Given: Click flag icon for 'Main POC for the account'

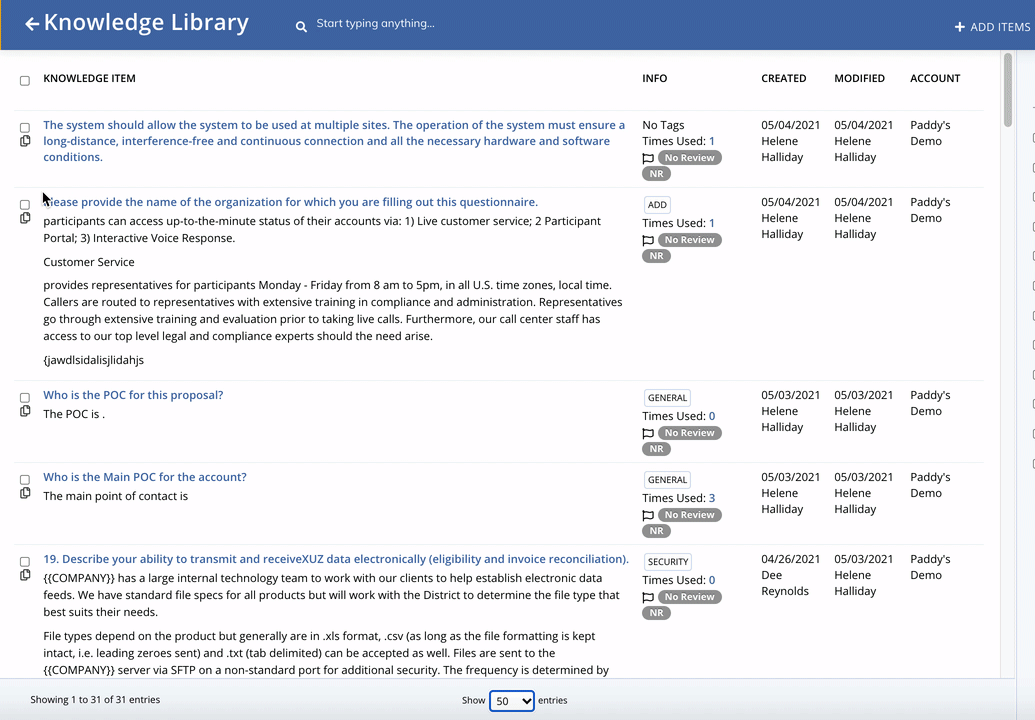Looking at the screenshot, I should coord(648,515).
